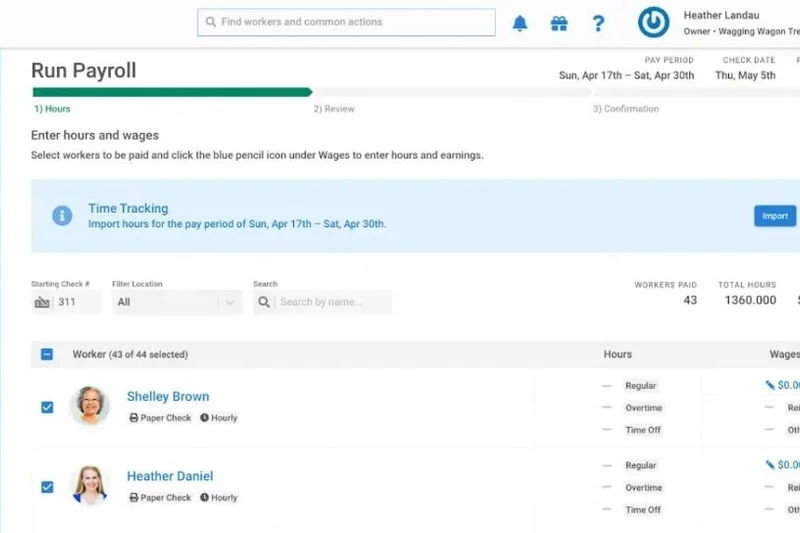Go to the 3) Confirmation step
800x533 pixels.
[x=626, y=109]
